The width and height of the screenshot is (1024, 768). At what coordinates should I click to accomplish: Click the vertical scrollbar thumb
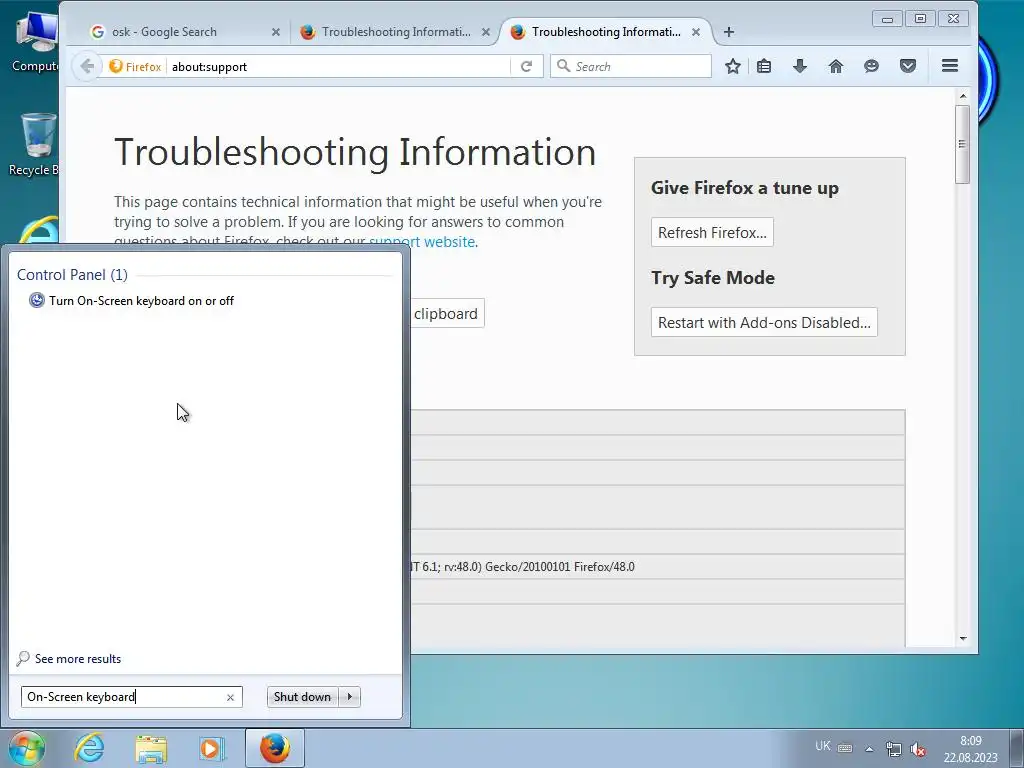[x=963, y=144]
